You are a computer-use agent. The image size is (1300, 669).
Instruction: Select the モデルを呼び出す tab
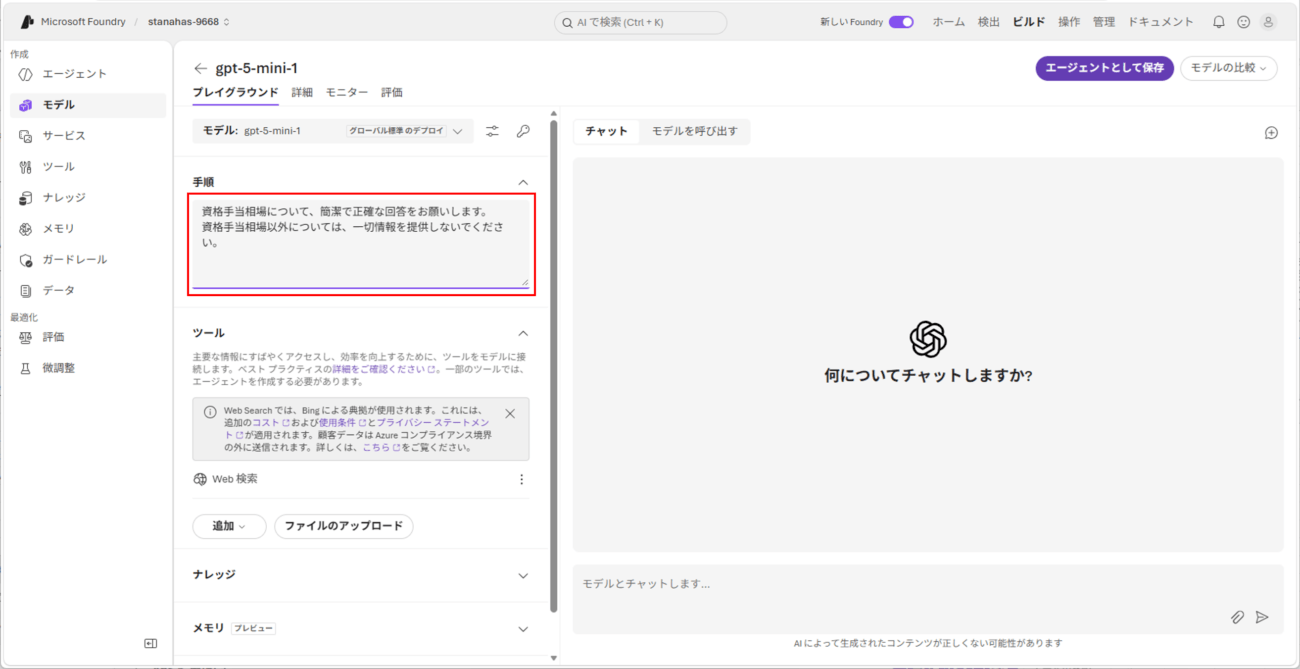coord(695,131)
